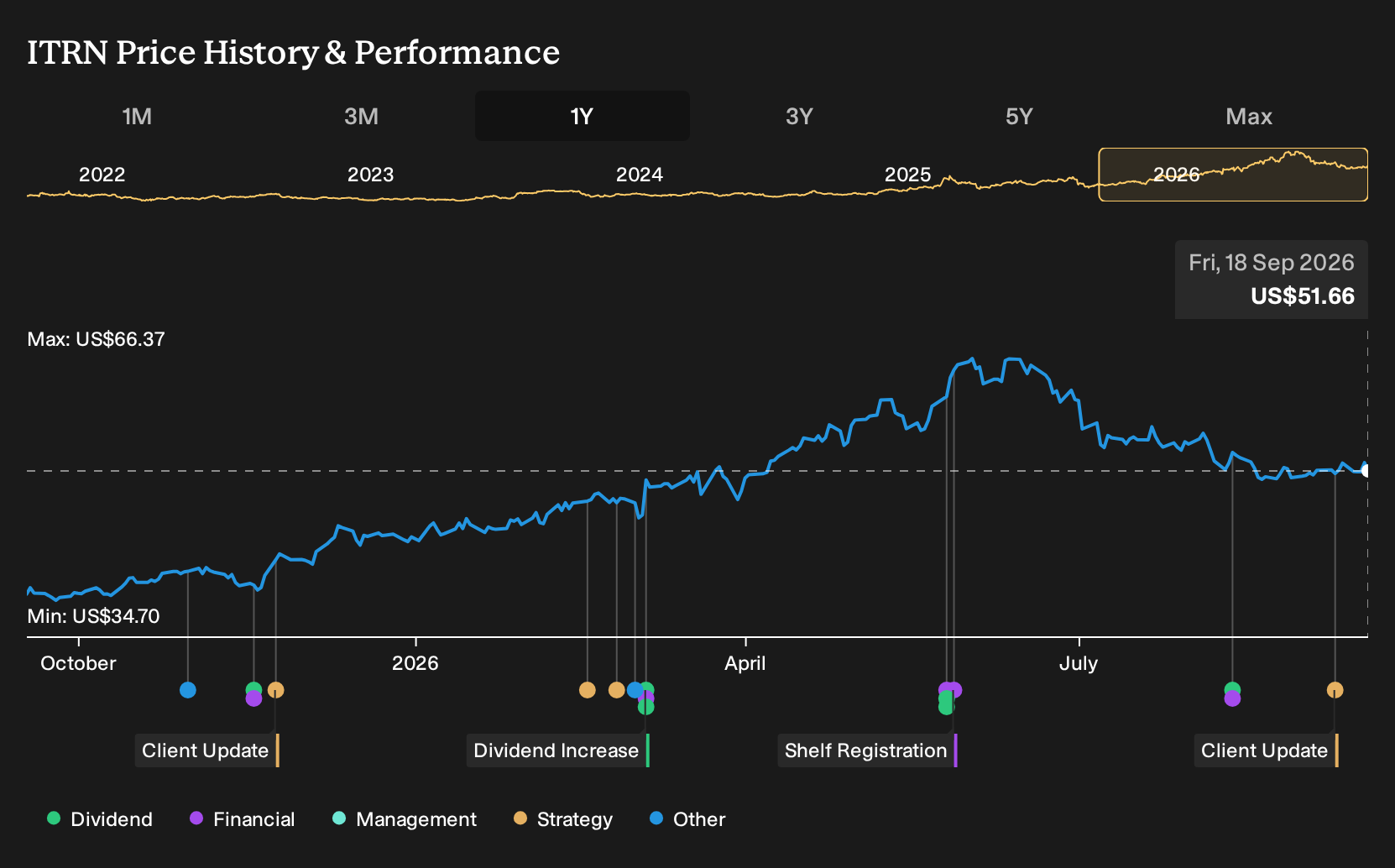Toggle Other events in the legend
Image resolution: width=1395 pixels, height=868 pixels.
(687, 819)
